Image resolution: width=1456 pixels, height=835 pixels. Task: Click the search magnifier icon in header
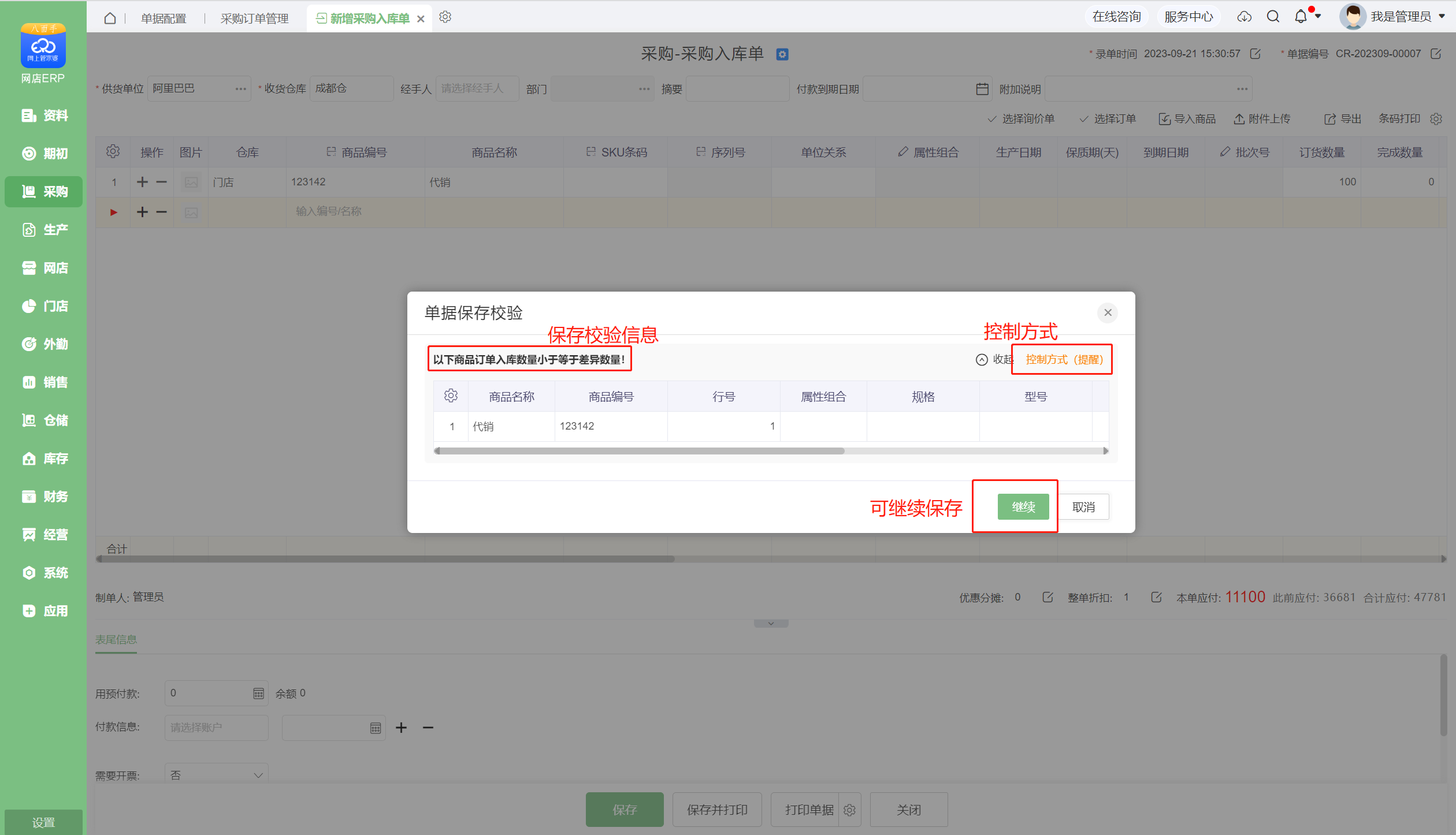[1273, 17]
